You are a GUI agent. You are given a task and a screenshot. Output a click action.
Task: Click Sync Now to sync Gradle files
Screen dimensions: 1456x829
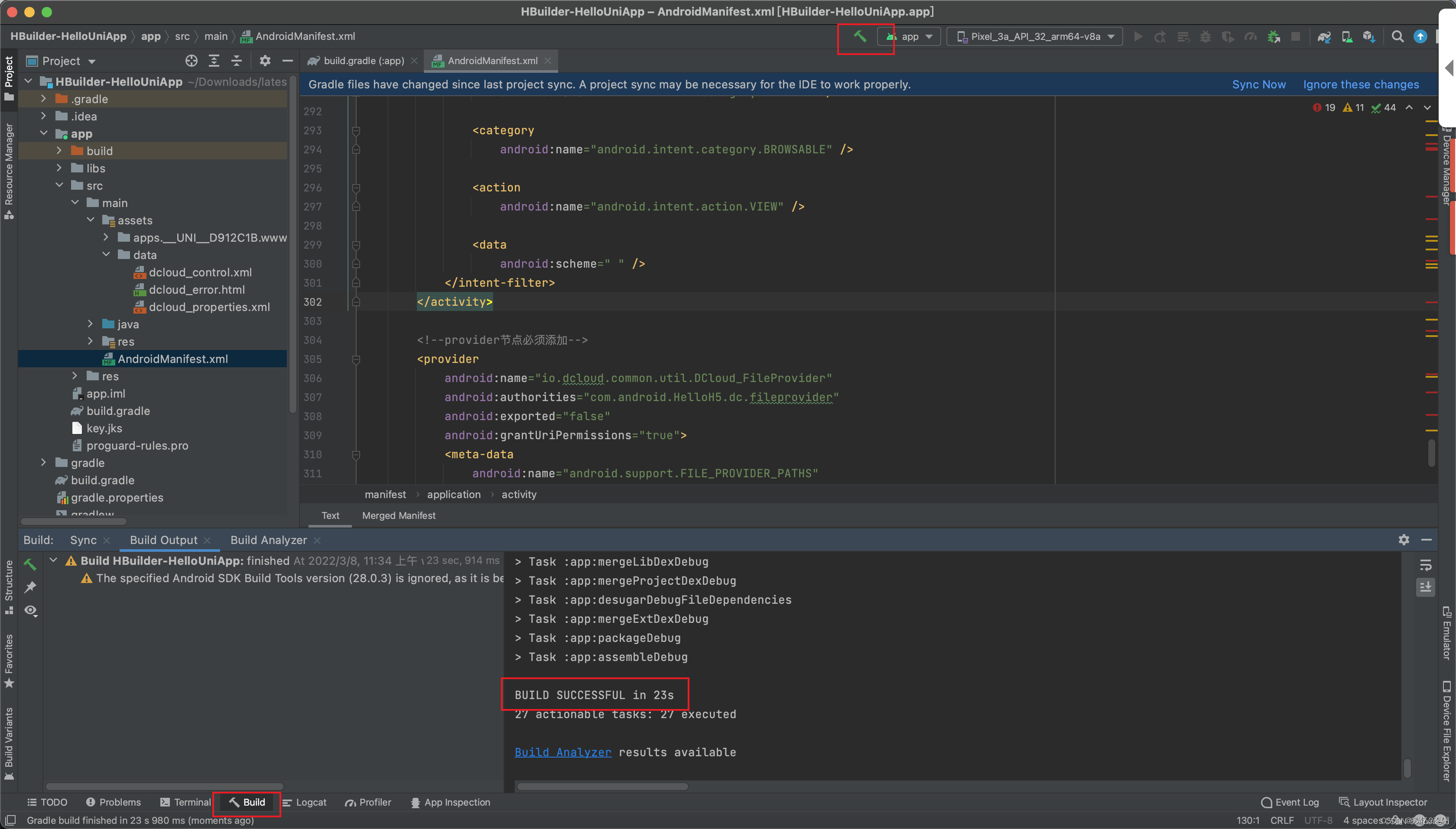pos(1257,84)
